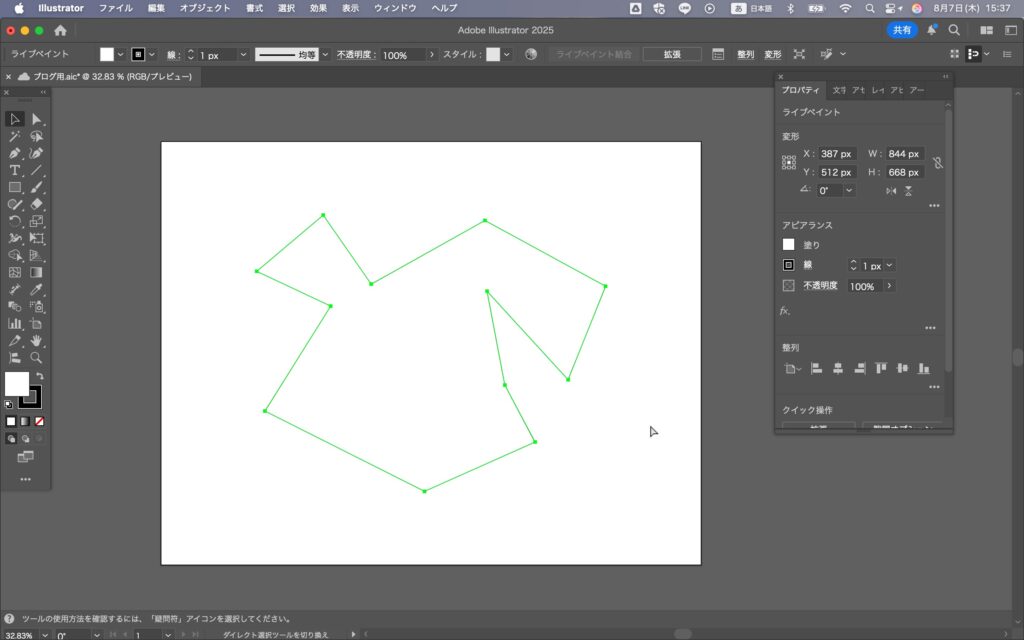Switch to the プロパティ tab
The width and height of the screenshot is (1024, 640).
point(800,90)
